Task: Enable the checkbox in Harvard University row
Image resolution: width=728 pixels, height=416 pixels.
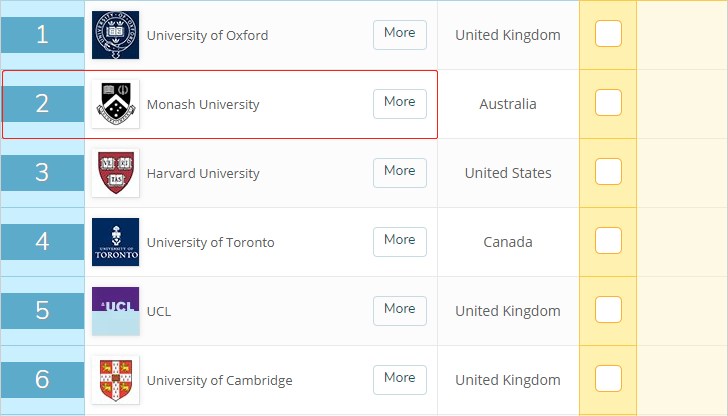Action: click(x=608, y=171)
